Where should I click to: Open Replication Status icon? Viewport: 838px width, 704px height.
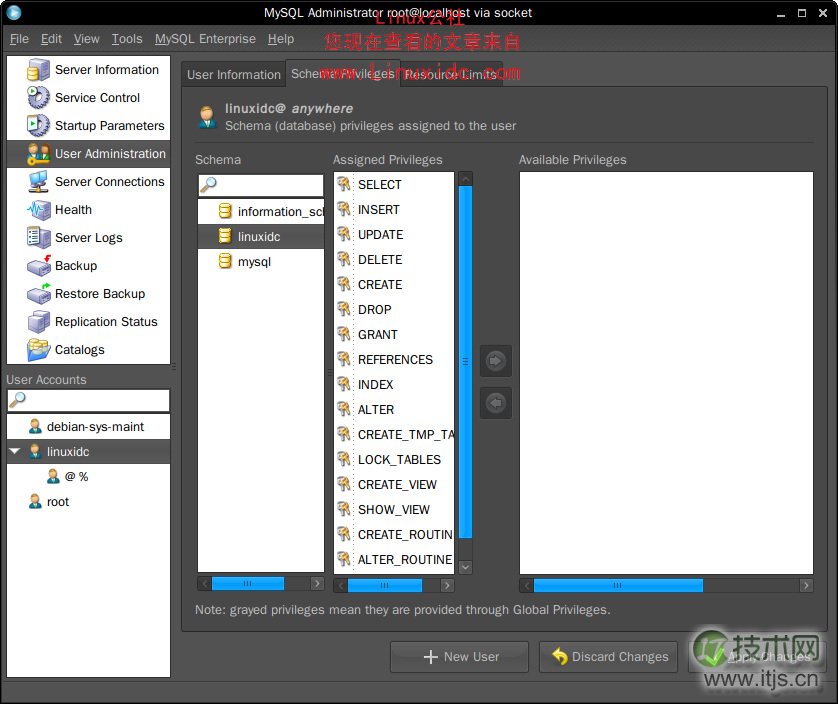(38, 322)
